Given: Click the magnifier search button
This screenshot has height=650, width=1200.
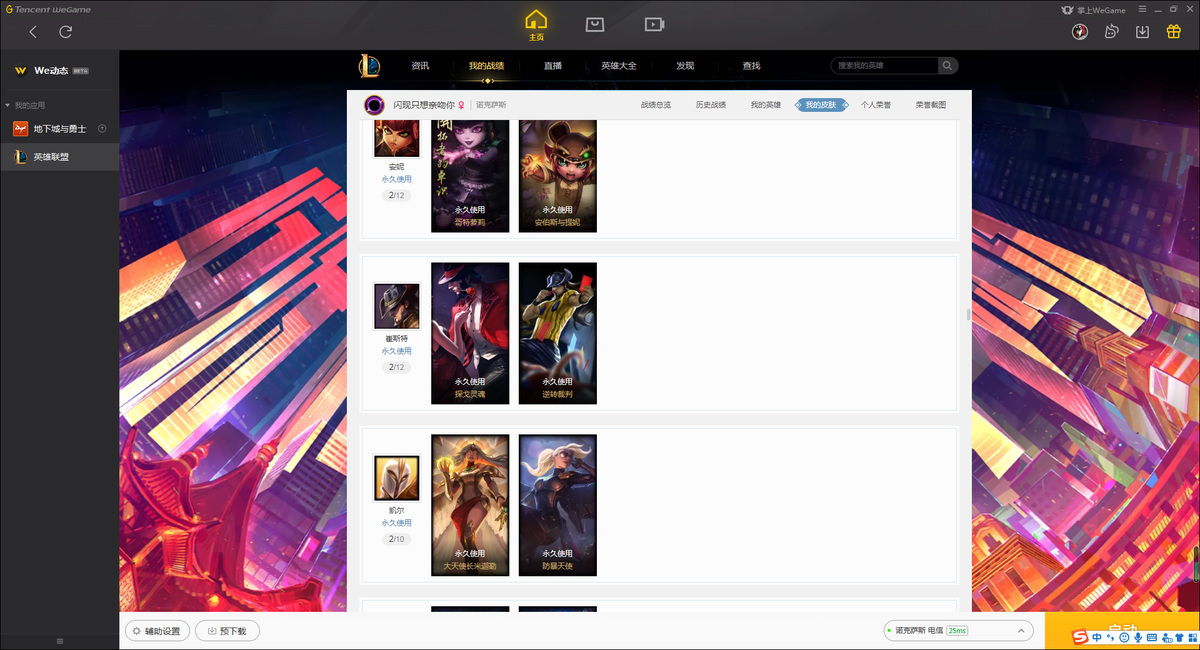Looking at the screenshot, I should pyautogui.click(x=947, y=66).
